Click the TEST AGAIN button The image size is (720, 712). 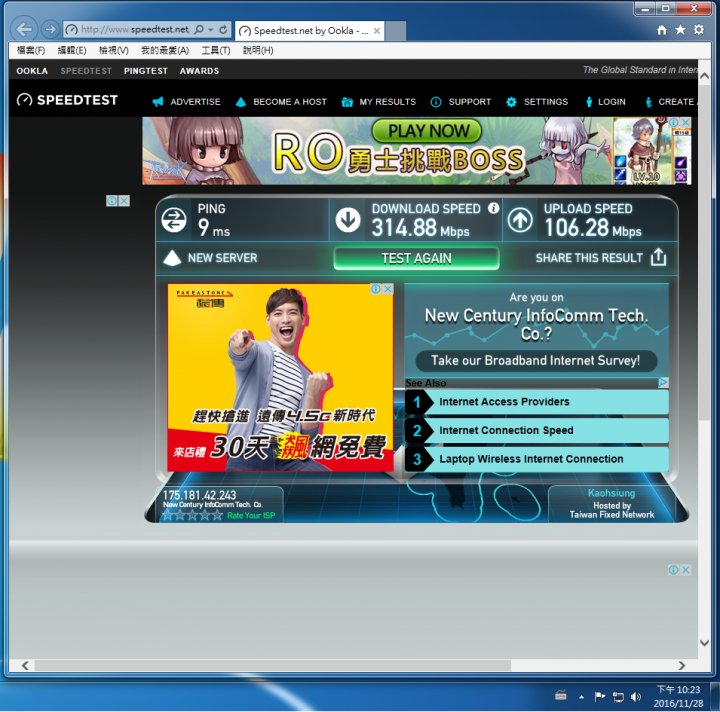[x=416, y=258]
